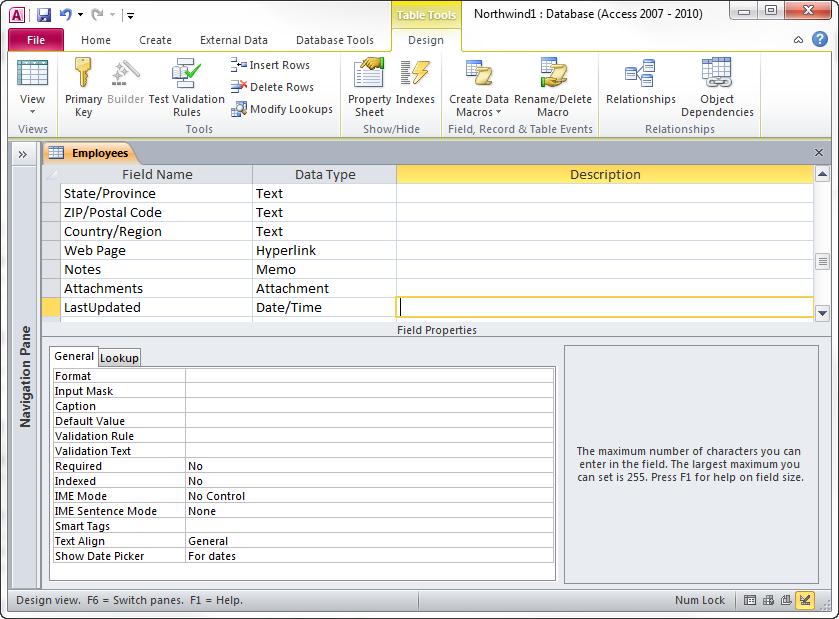Close the Employees table with X
The width and height of the screenshot is (839, 619).
click(819, 152)
